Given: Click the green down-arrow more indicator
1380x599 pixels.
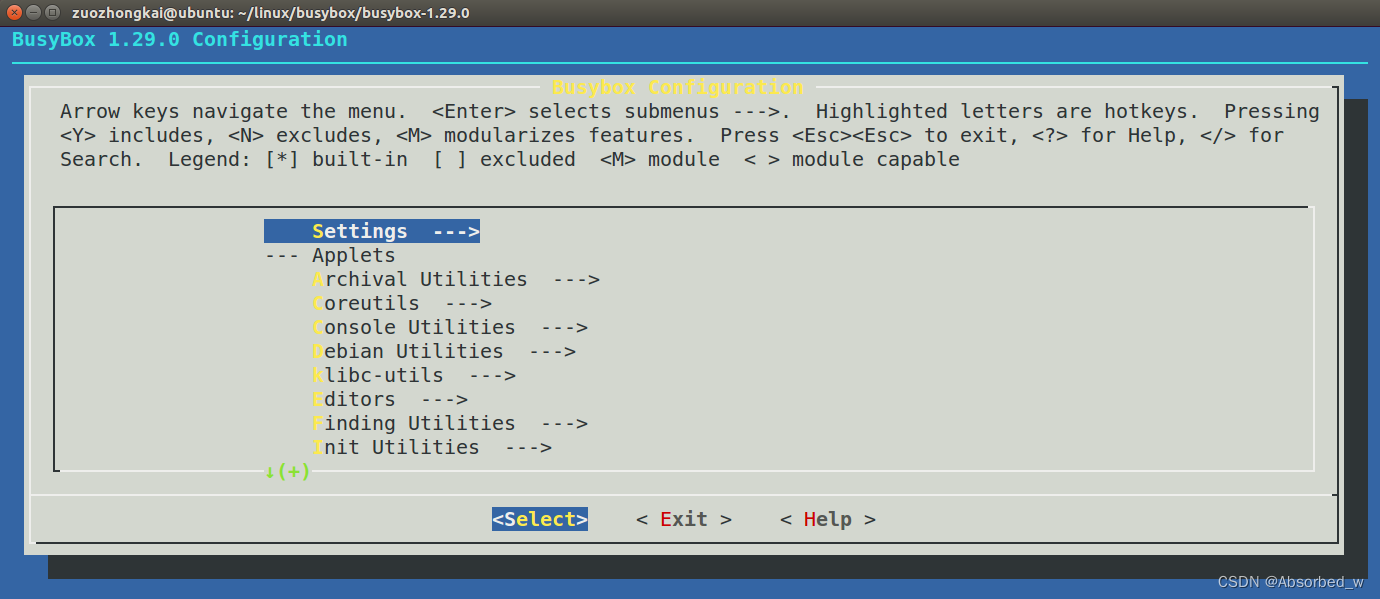Looking at the screenshot, I should point(288,471).
